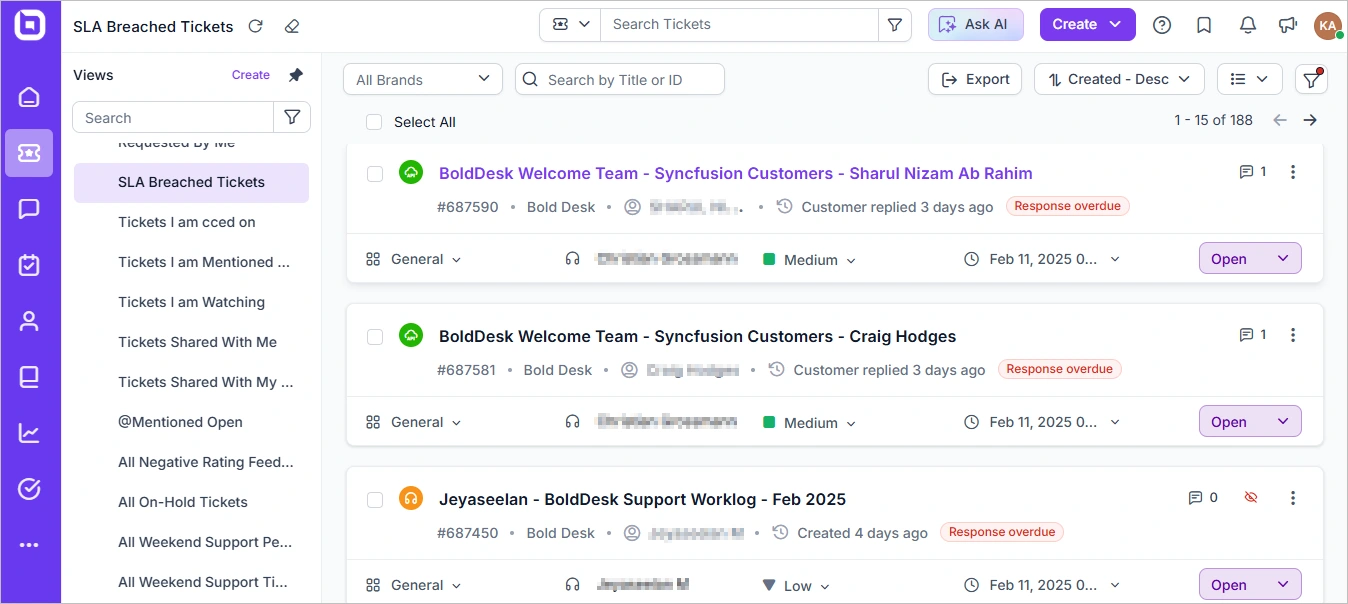Open the ticket filter funnel with red dot
This screenshot has width=1348, height=604.
tap(1311, 79)
